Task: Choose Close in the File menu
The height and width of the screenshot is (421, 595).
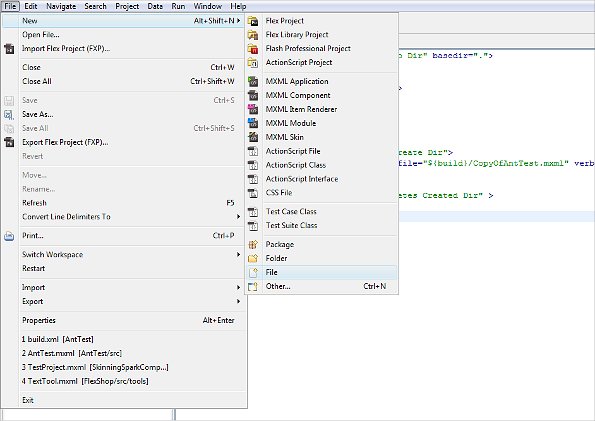Action: pos(124,68)
